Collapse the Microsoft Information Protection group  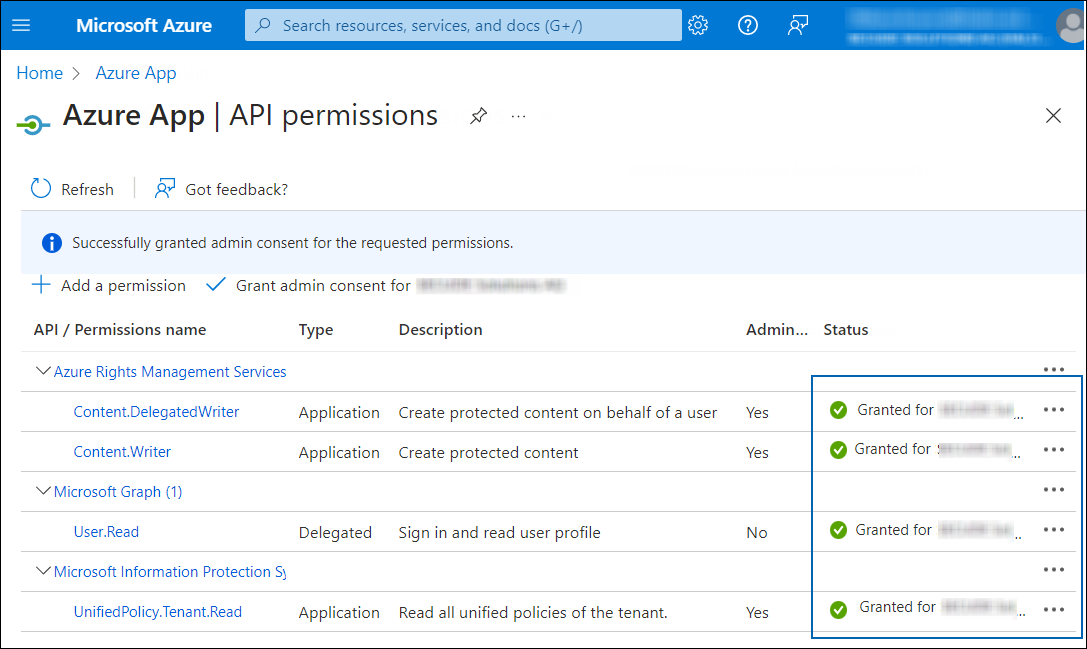[44, 571]
